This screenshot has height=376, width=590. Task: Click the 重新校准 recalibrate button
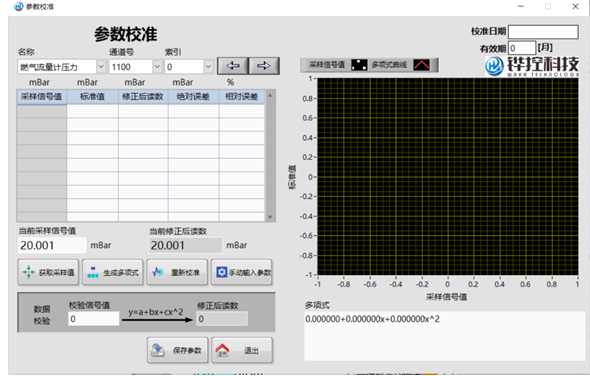pyautogui.click(x=177, y=272)
